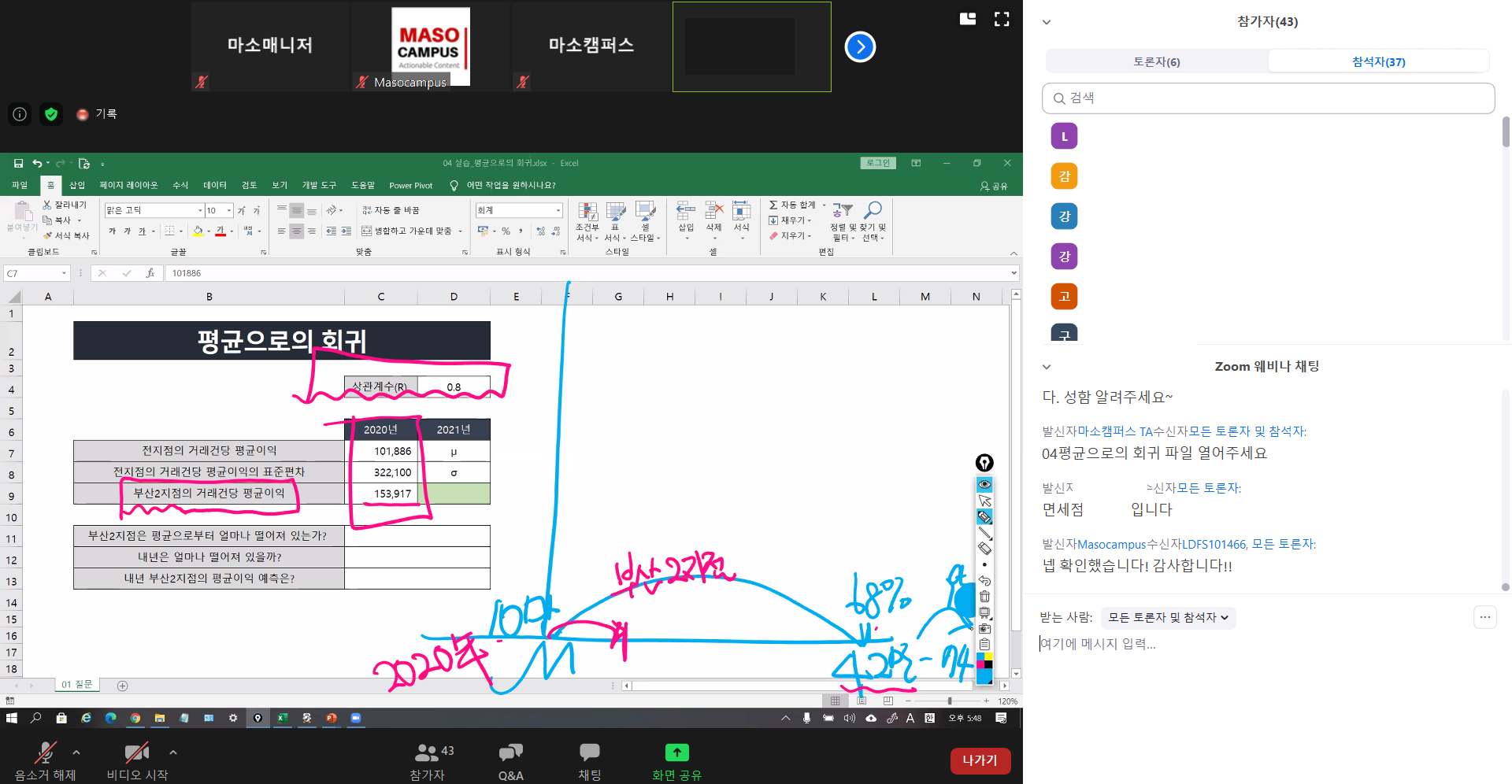Open the meeting information icon
The width and height of the screenshot is (1512, 784).
click(20, 114)
